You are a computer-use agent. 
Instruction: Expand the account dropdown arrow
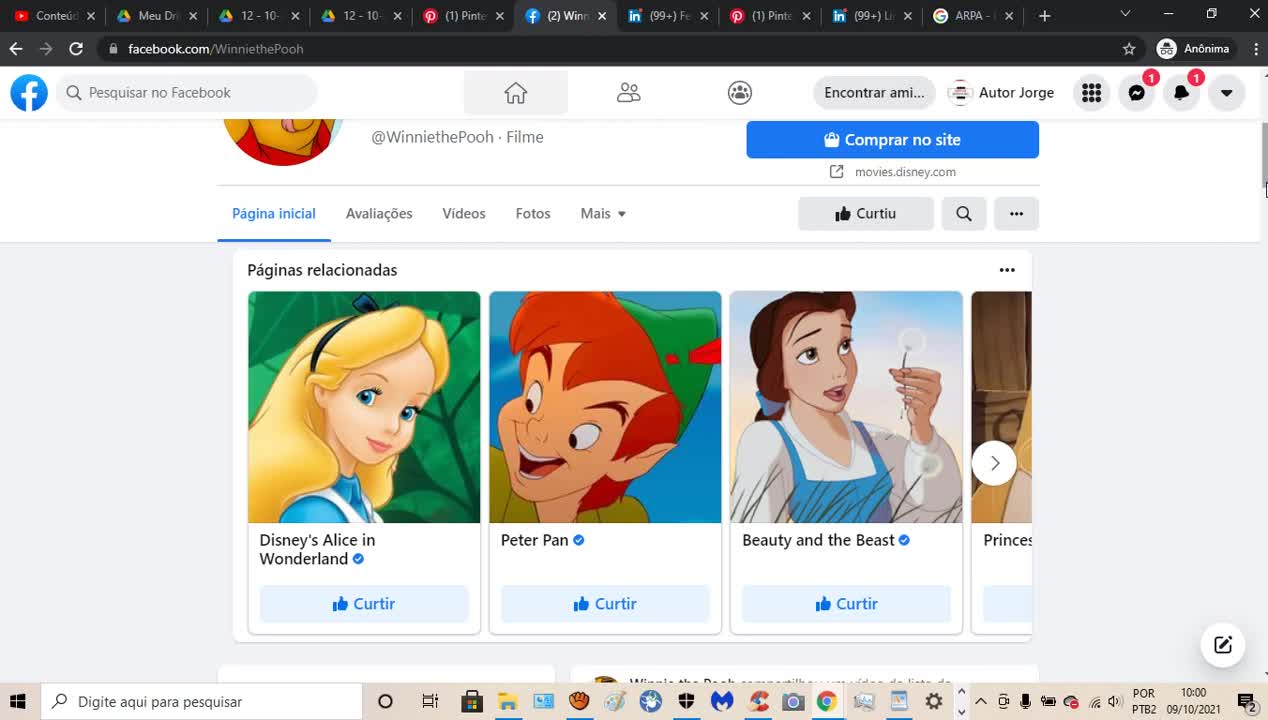pyautogui.click(x=1226, y=93)
